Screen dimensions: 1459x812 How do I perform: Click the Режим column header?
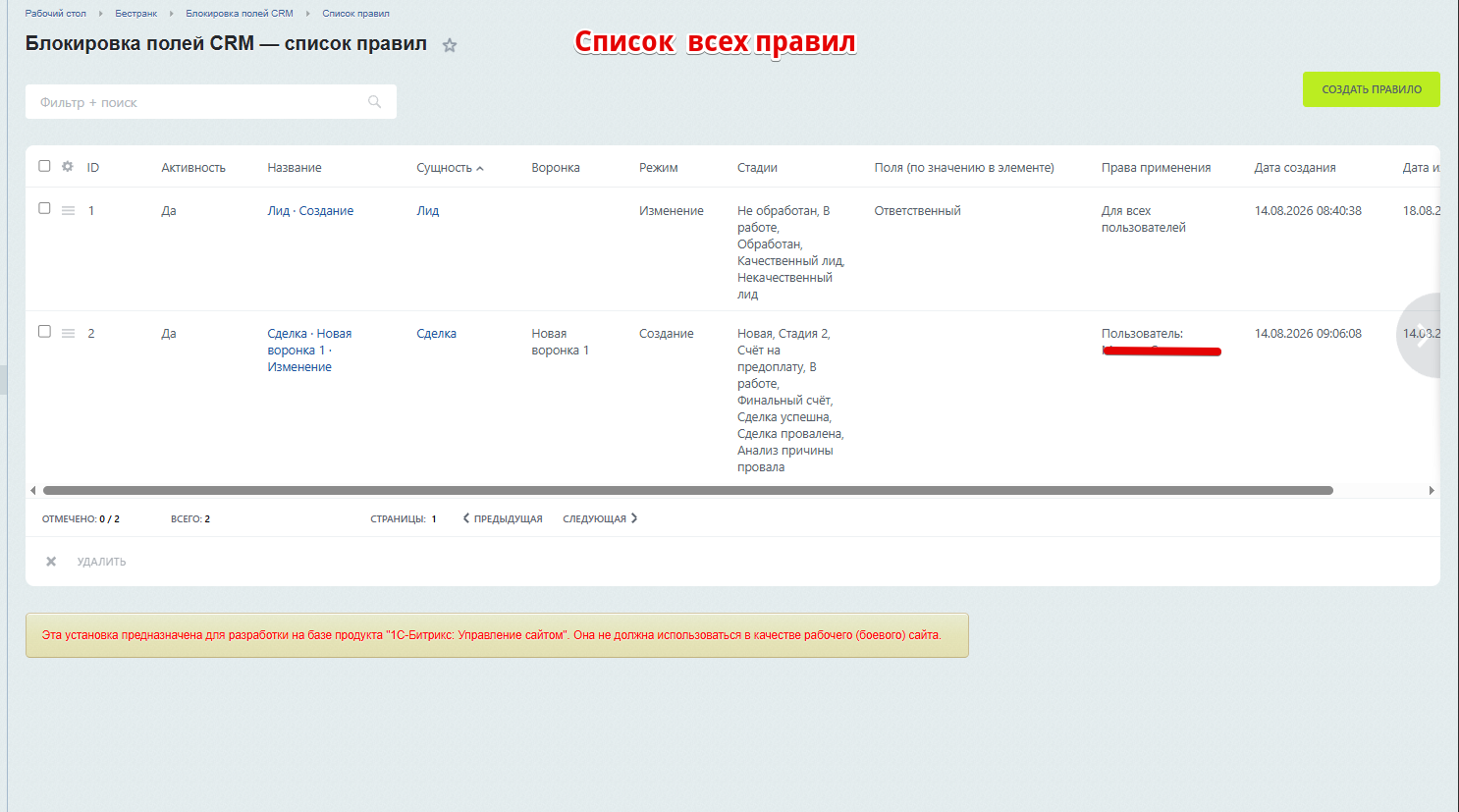click(659, 168)
